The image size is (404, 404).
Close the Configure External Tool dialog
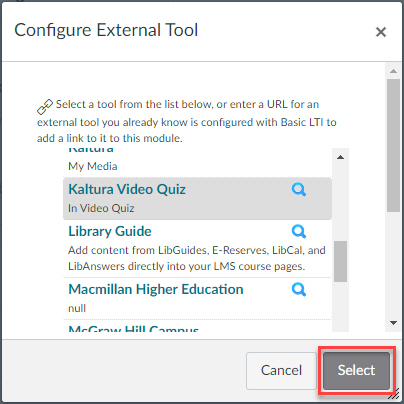point(381,32)
